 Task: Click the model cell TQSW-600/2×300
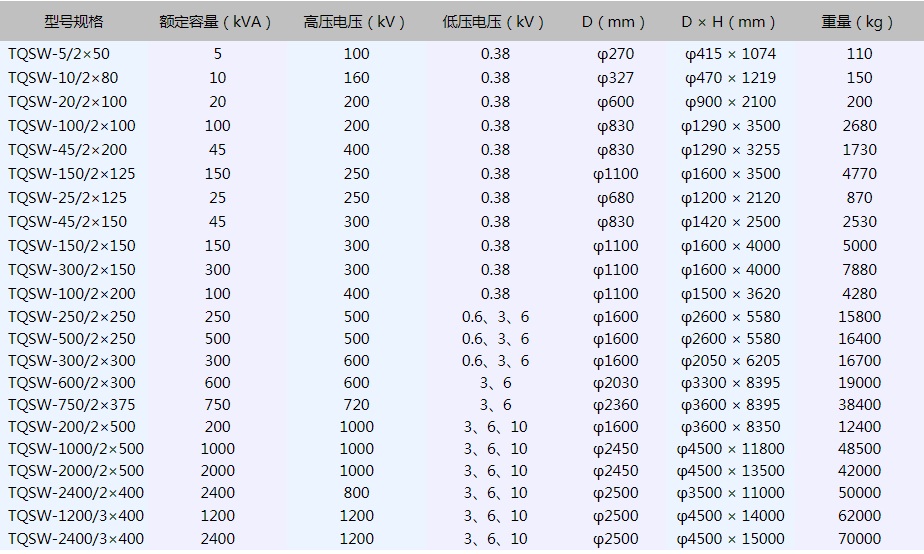click(71, 383)
